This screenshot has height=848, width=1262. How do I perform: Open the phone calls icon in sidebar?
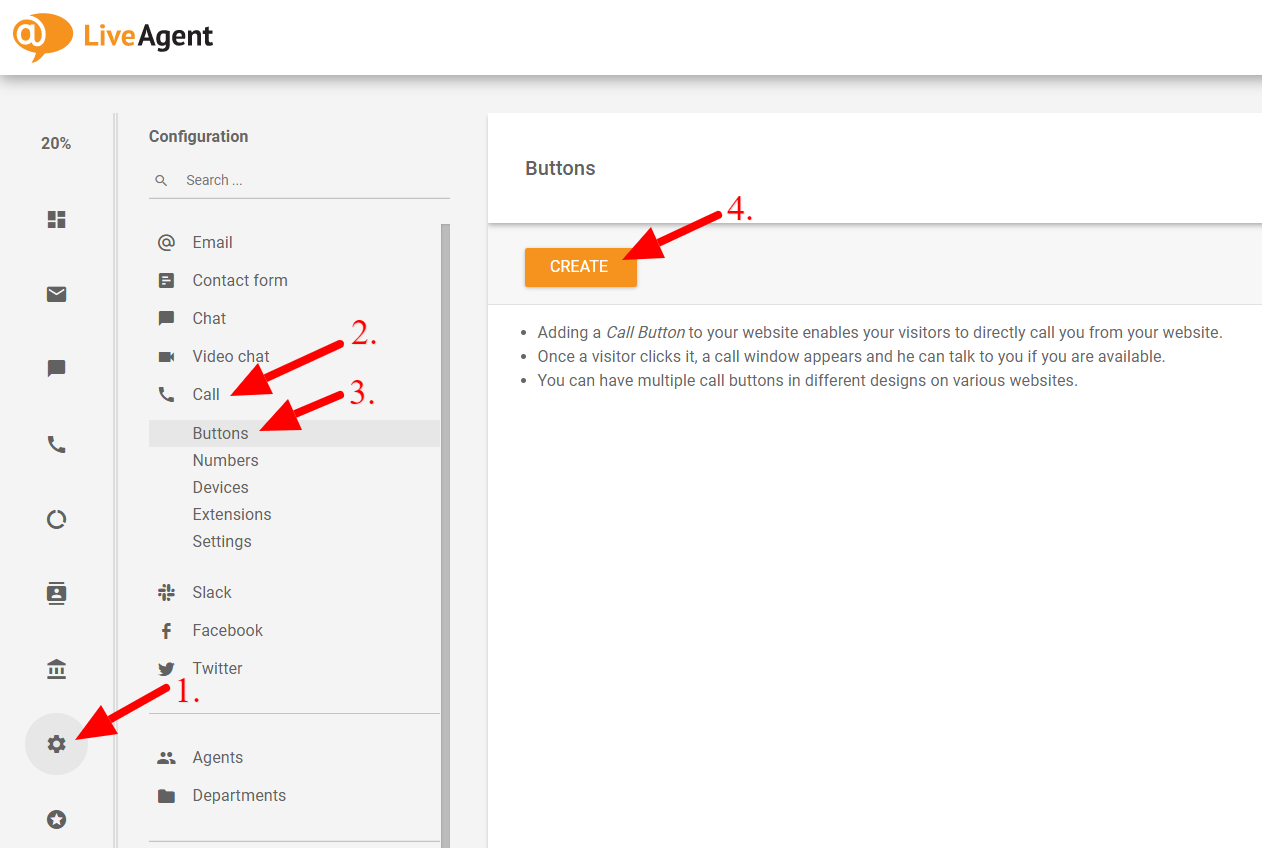[x=56, y=444]
